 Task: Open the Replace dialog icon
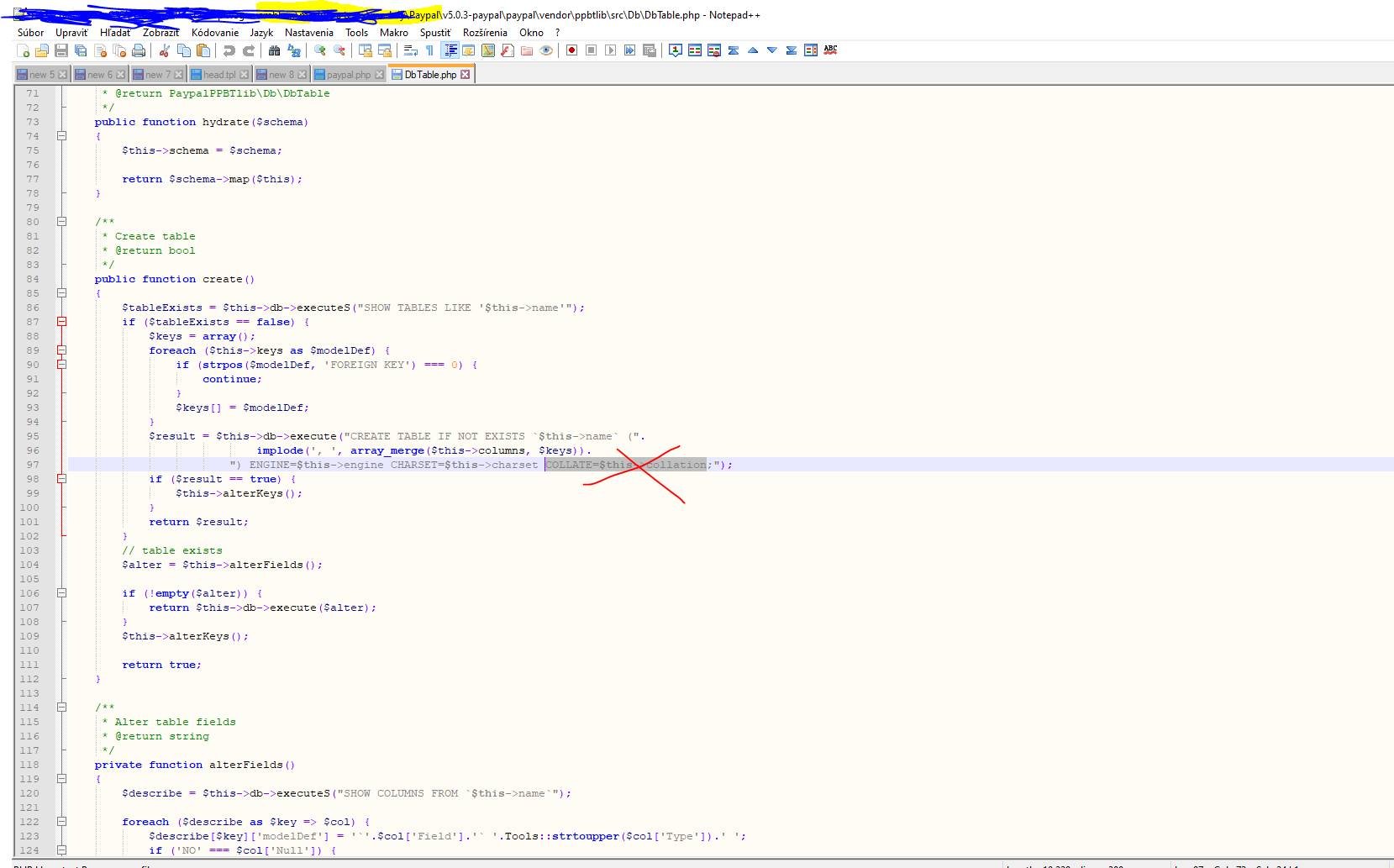click(x=294, y=50)
